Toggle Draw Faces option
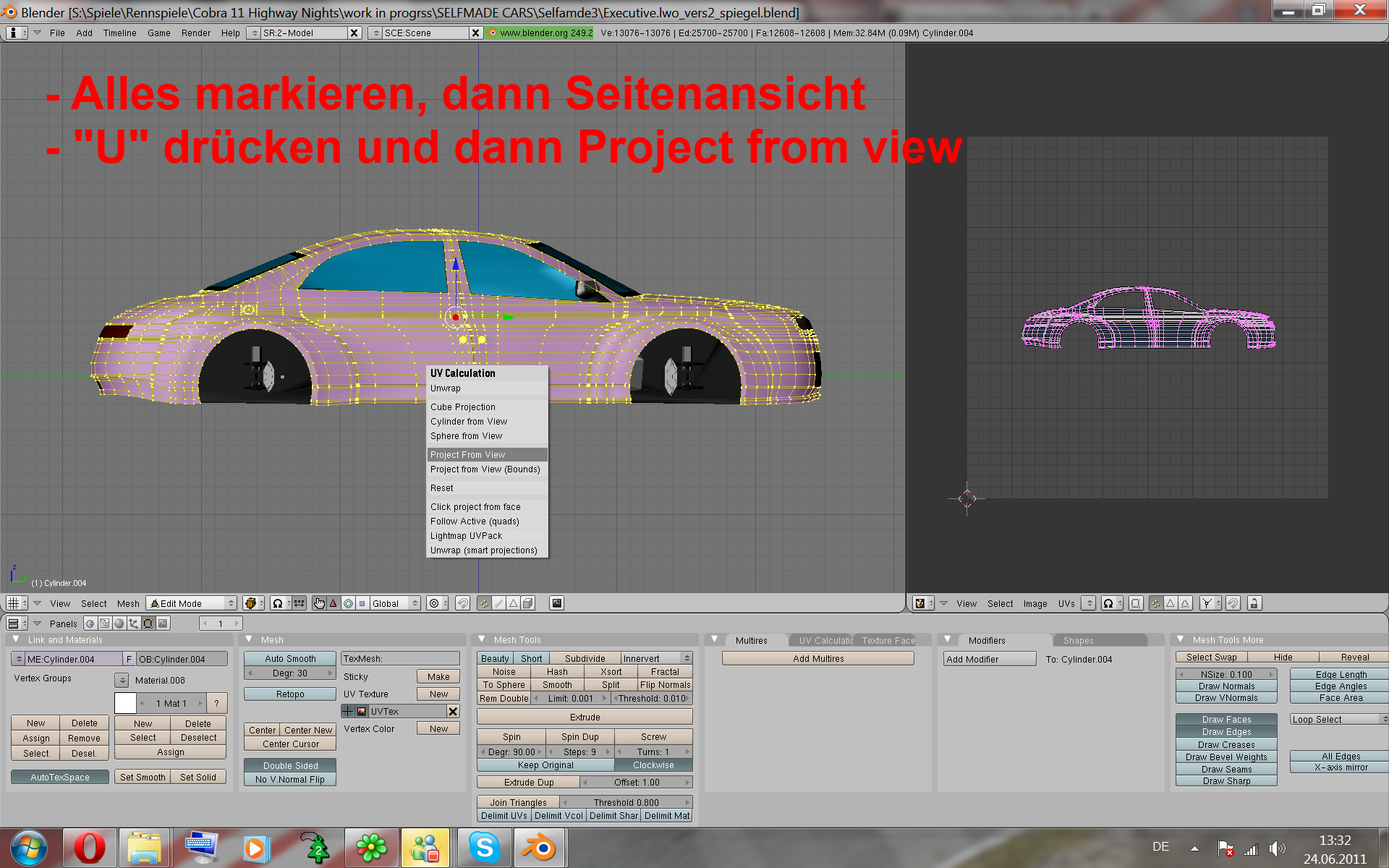Viewport: 1389px width, 868px height. [x=1226, y=719]
